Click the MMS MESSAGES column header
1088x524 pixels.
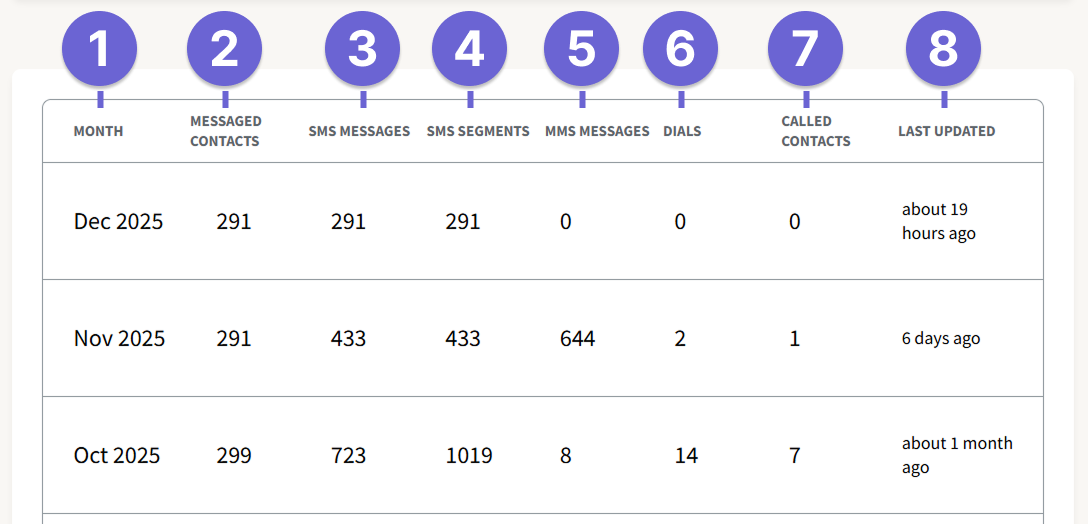coord(597,131)
